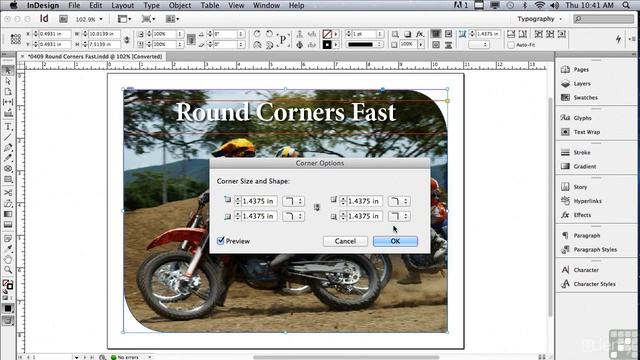This screenshot has height=360, width=640.
Task: Select the Pencil tool
Action: (8, 158)
